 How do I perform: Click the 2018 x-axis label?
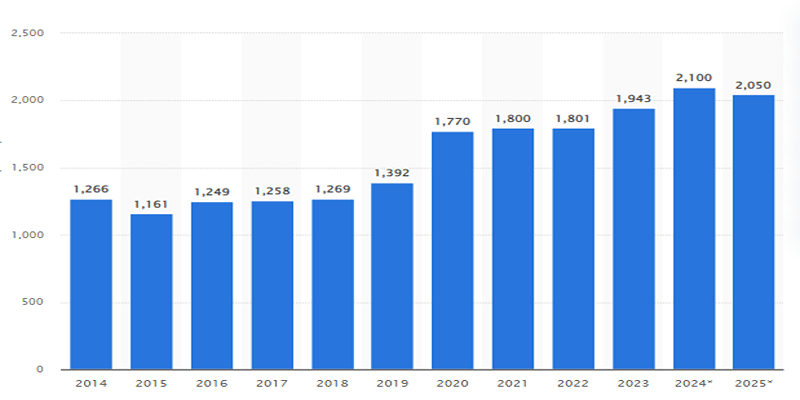[x=332, y=383]
